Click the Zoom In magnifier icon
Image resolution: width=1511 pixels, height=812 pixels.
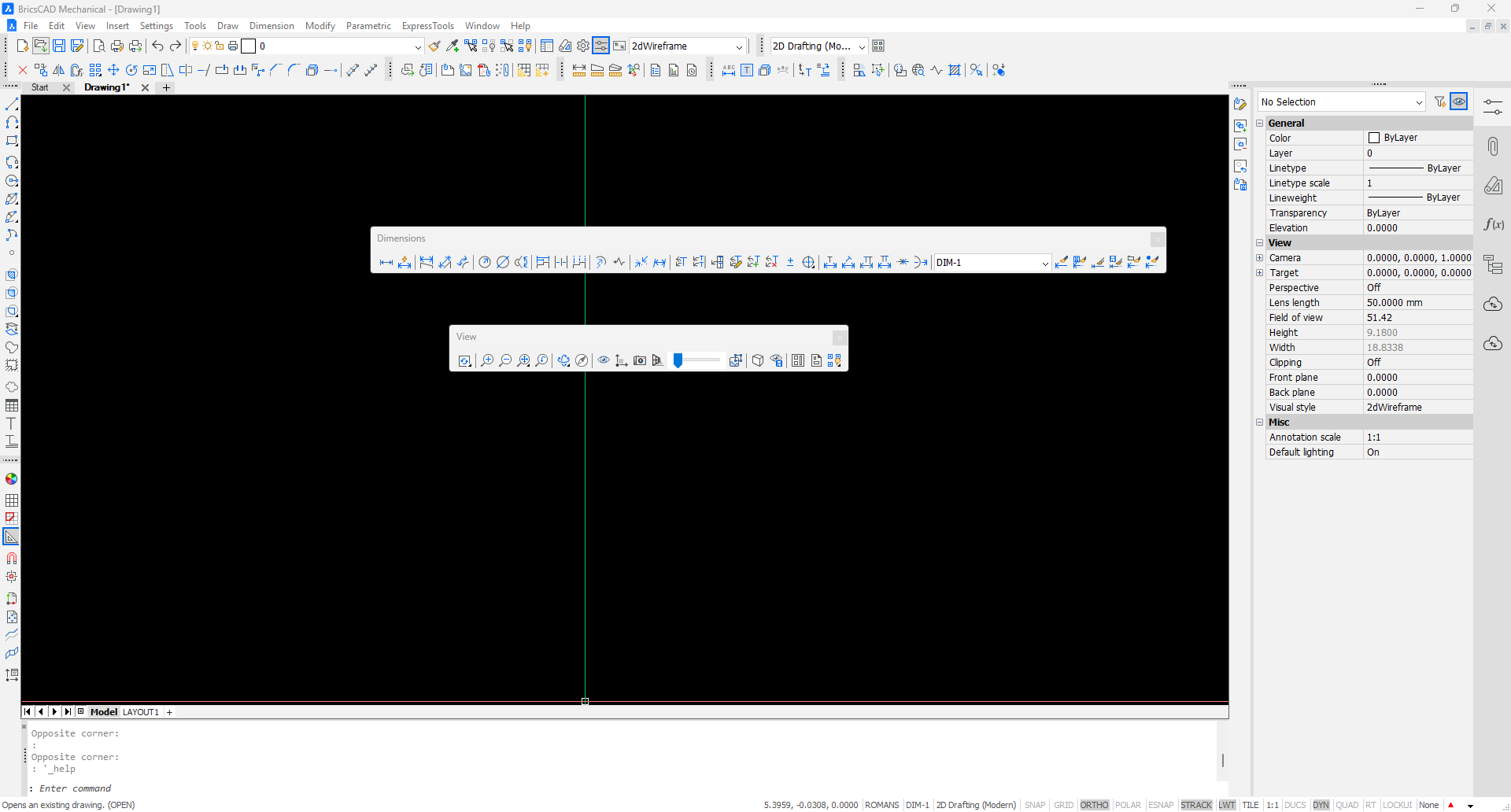point(487,360)
